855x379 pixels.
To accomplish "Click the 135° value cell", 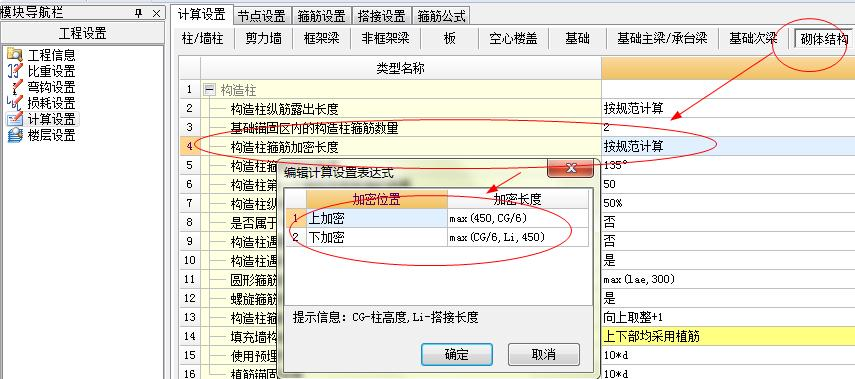I will coord(728,165).
